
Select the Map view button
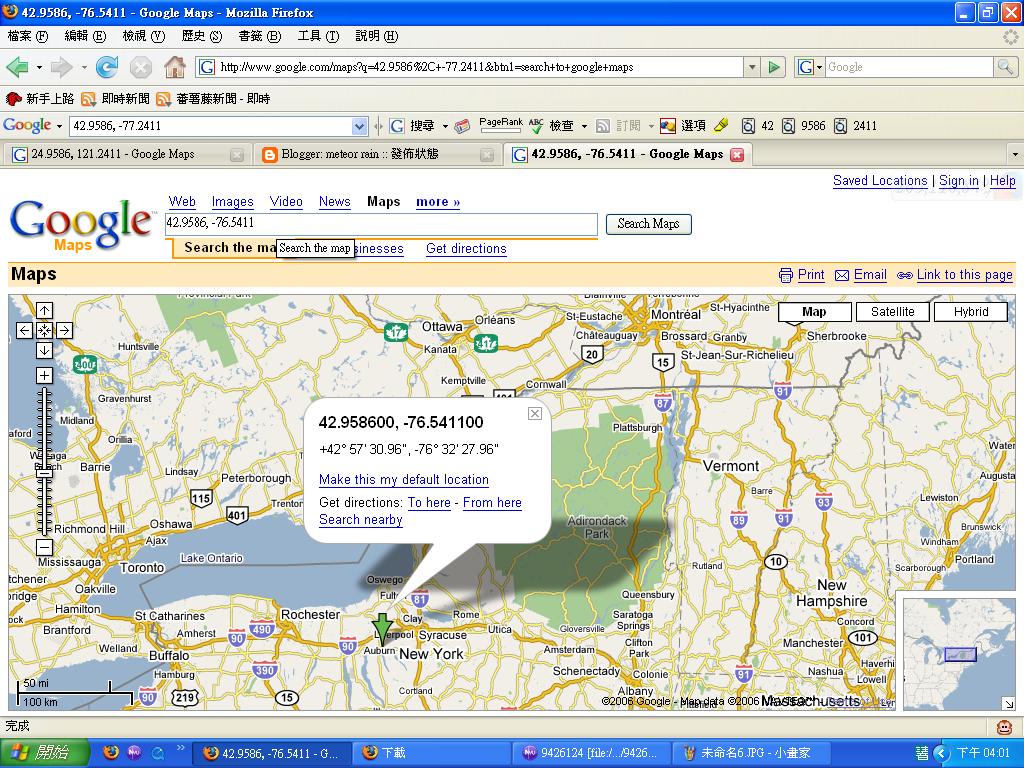point(814,312)
